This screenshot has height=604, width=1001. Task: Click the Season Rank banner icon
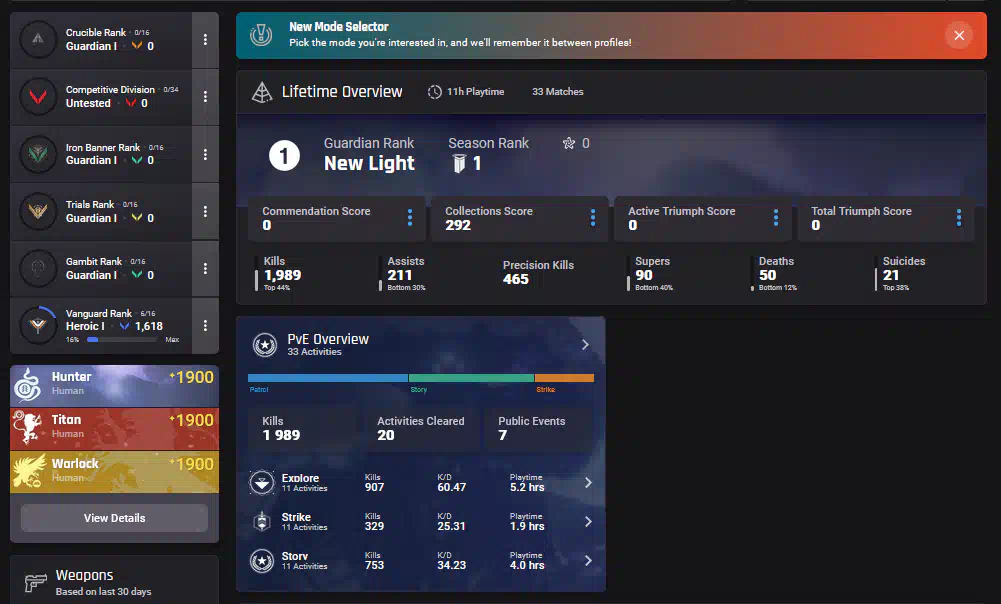click(x=459, y=163)
